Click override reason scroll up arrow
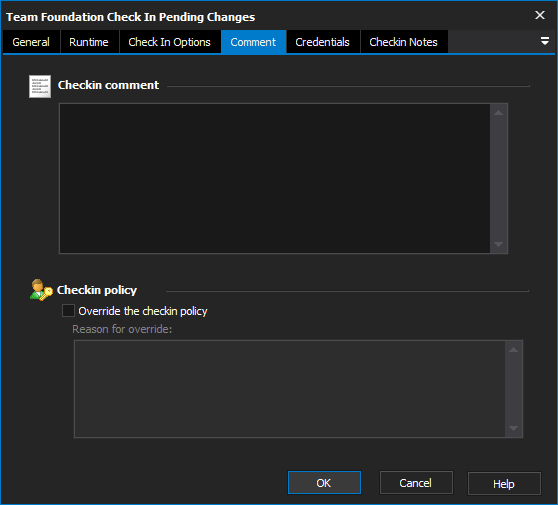This screenshot has width=558, height=505. [514, 350]
